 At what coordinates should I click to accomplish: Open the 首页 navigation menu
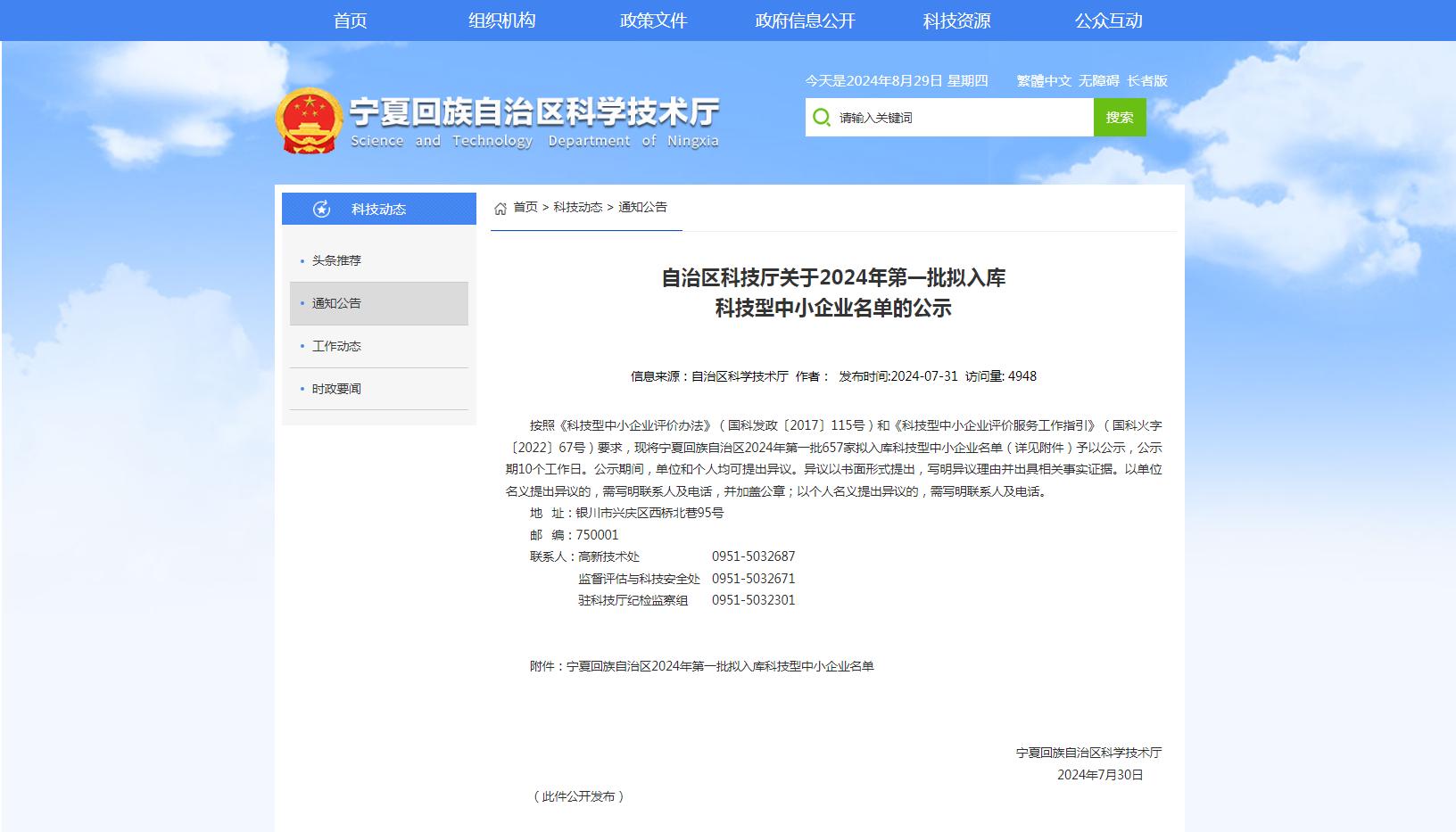point(351,21)
